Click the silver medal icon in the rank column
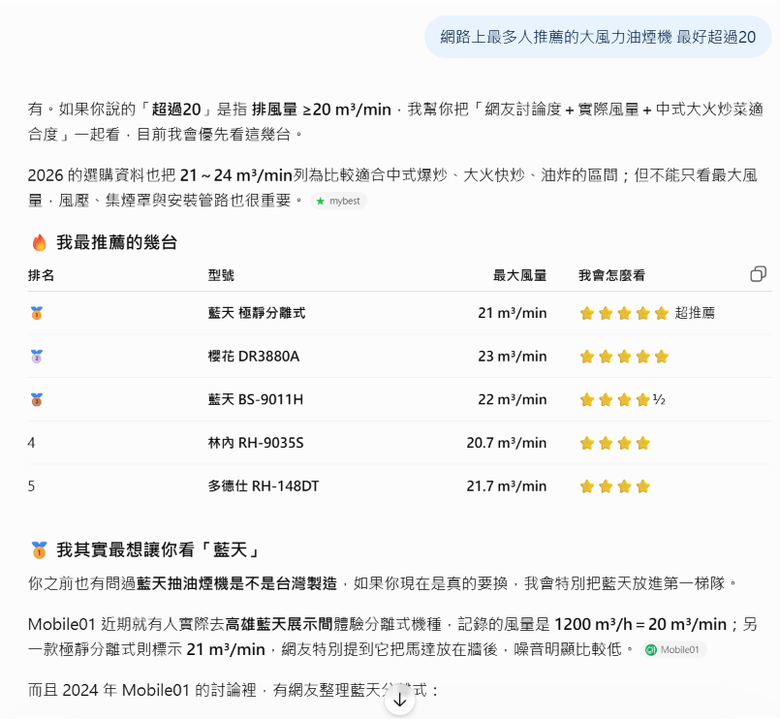The image size is (780, 719). [37, 356]
